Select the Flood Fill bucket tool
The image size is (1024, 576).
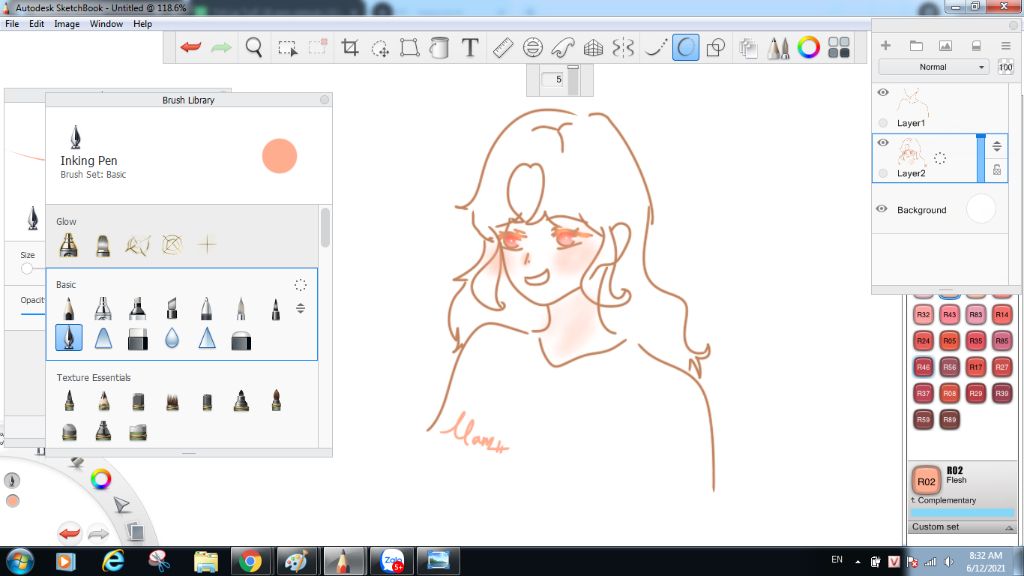click(x=440, y=48)
